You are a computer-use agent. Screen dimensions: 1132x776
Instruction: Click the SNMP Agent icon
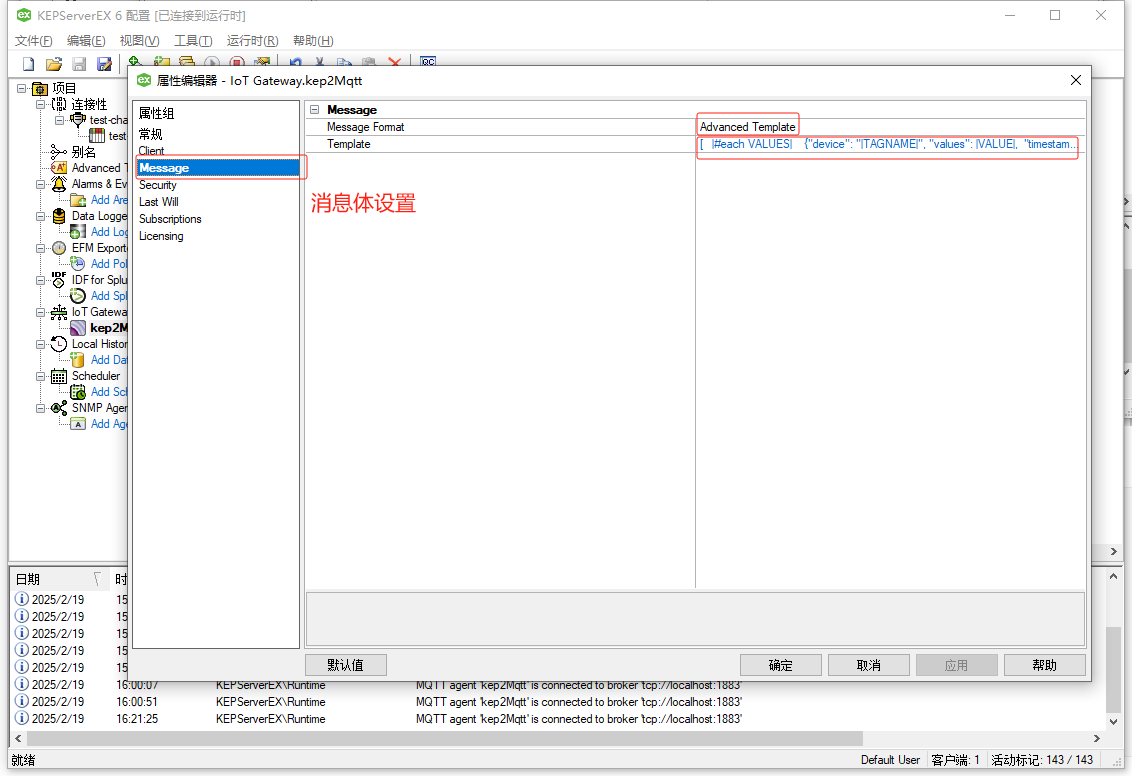[x=59, y=408]
